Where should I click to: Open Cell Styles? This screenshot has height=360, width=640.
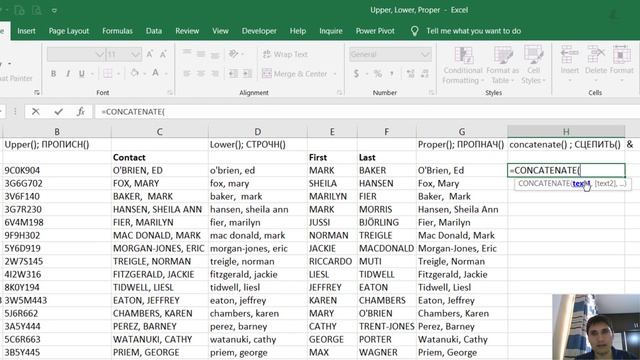533,65
